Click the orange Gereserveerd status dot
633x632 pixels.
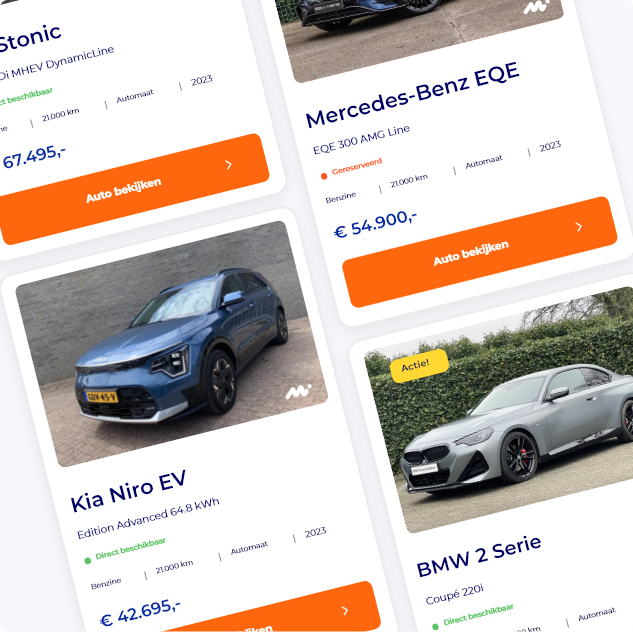pyautogui.click(x=324, y=176)
